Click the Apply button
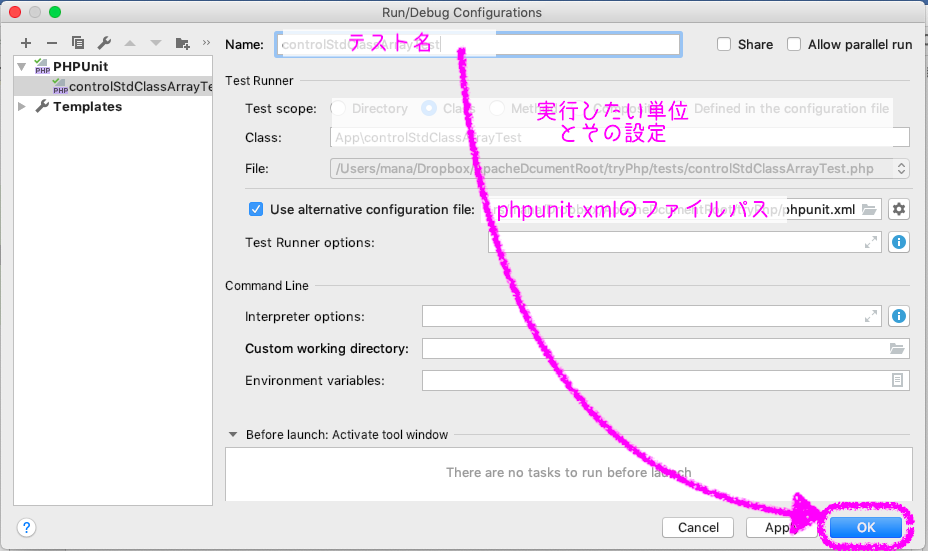Image resolution: width=928 pixels, height=551 pixels. click(x=782, y=527)
